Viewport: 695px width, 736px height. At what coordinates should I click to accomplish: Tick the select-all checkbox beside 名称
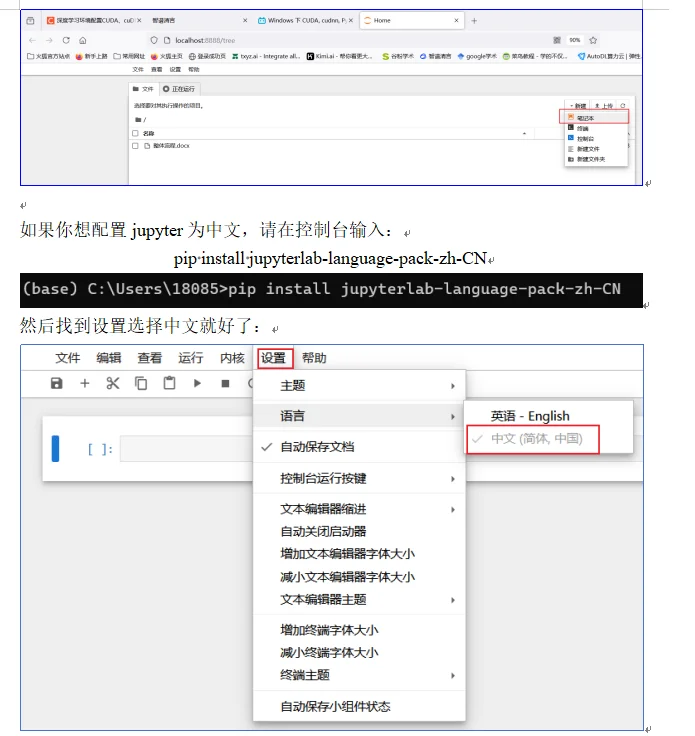pos(135,133)
